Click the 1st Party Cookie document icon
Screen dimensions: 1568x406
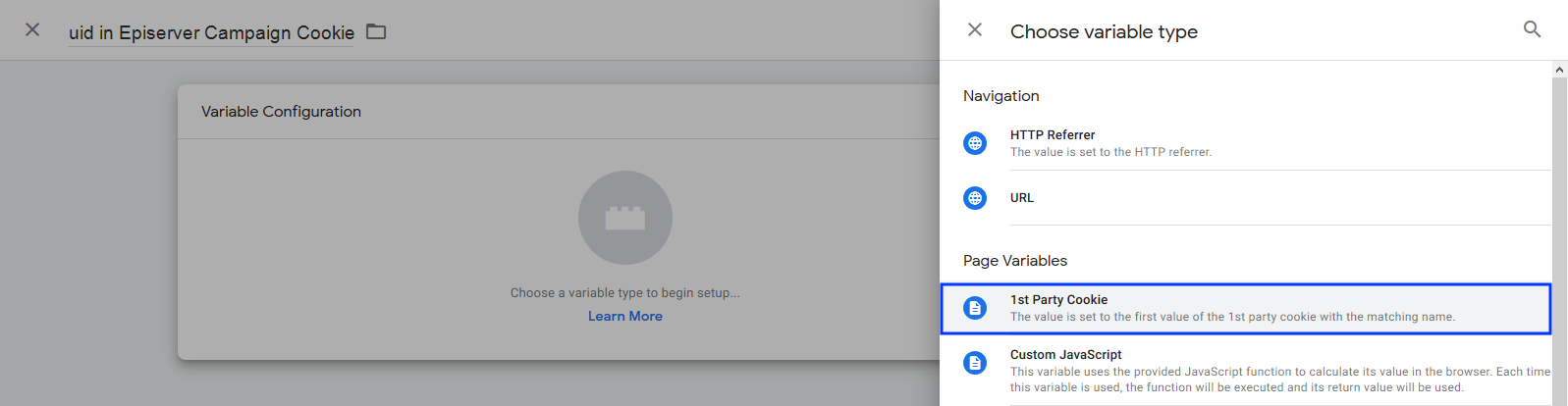pos(975,308)
